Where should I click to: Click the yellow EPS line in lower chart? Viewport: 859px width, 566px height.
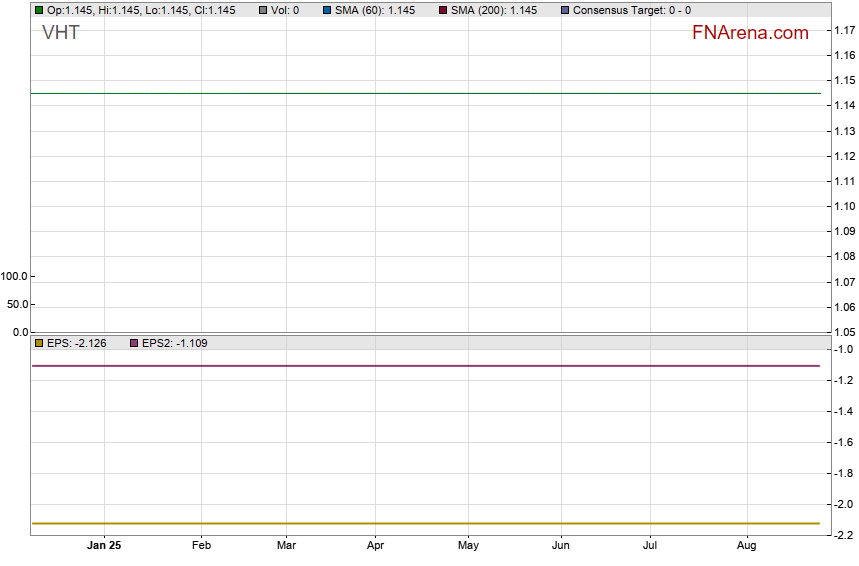[425, 523]
